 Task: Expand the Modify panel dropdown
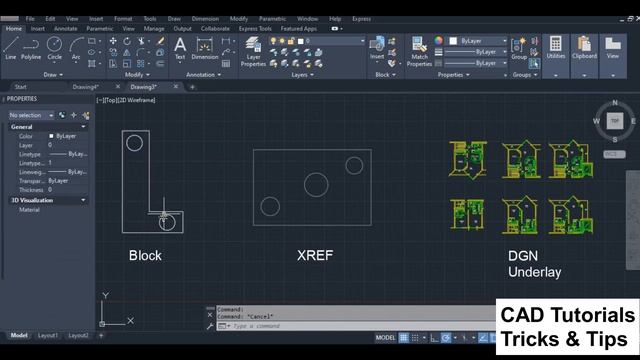click(137, 75)
